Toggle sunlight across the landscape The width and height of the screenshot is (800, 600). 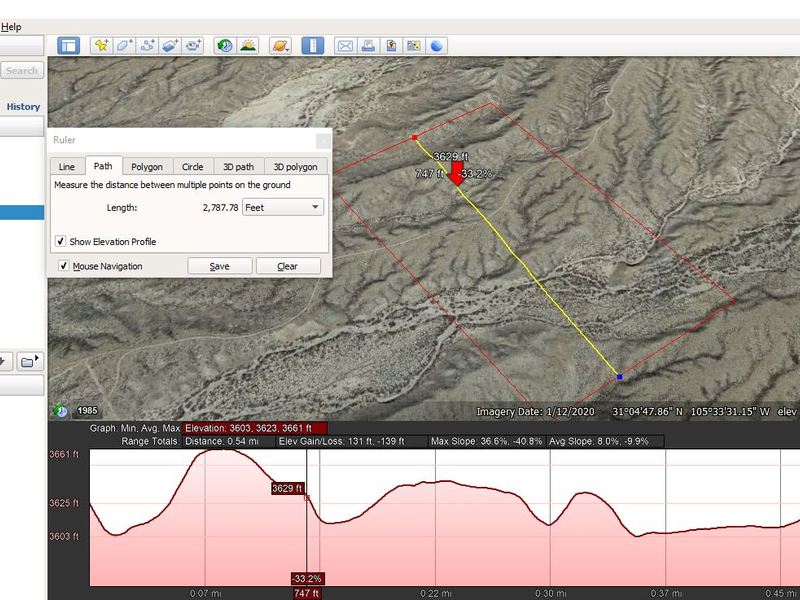(247, 46)
